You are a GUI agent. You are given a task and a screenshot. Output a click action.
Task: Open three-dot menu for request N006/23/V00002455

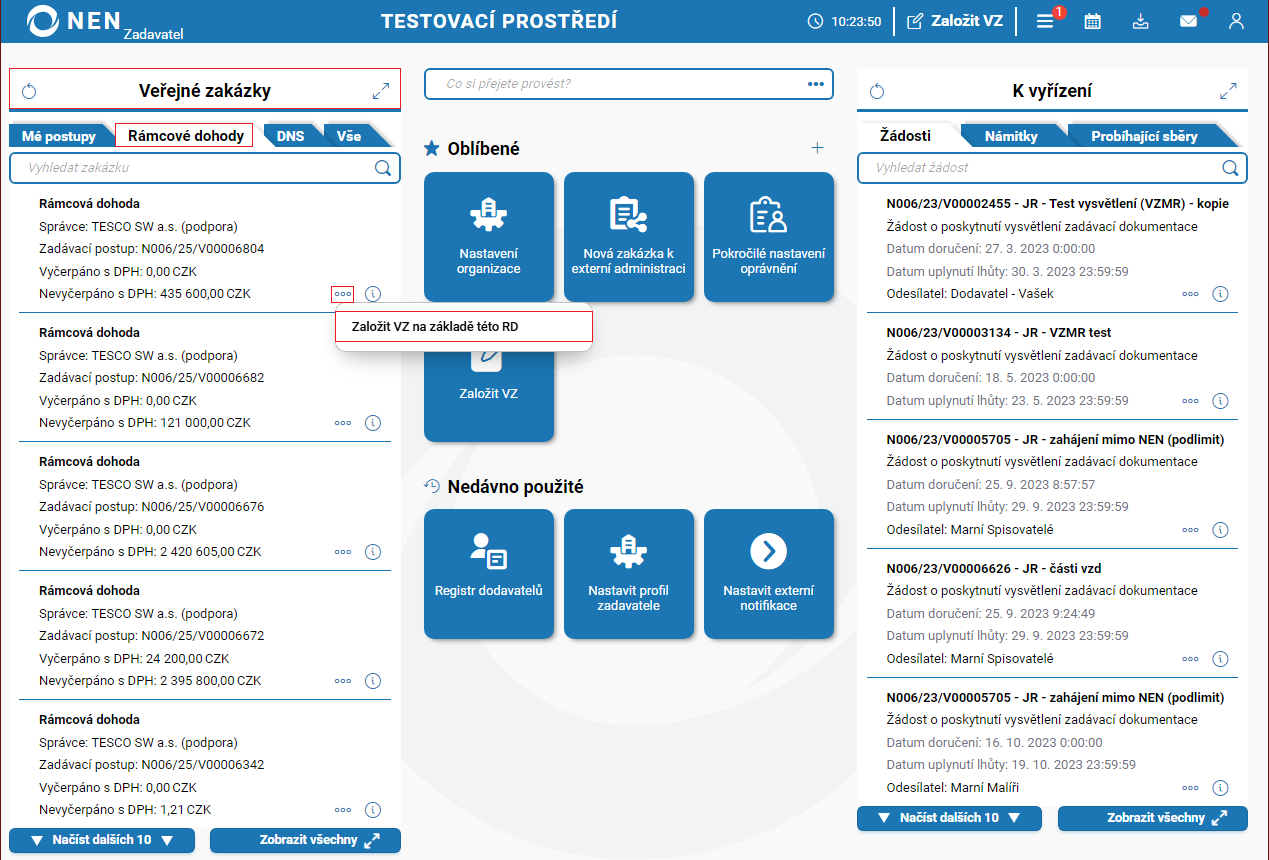pyautogui.click(x=1190, y=294)
